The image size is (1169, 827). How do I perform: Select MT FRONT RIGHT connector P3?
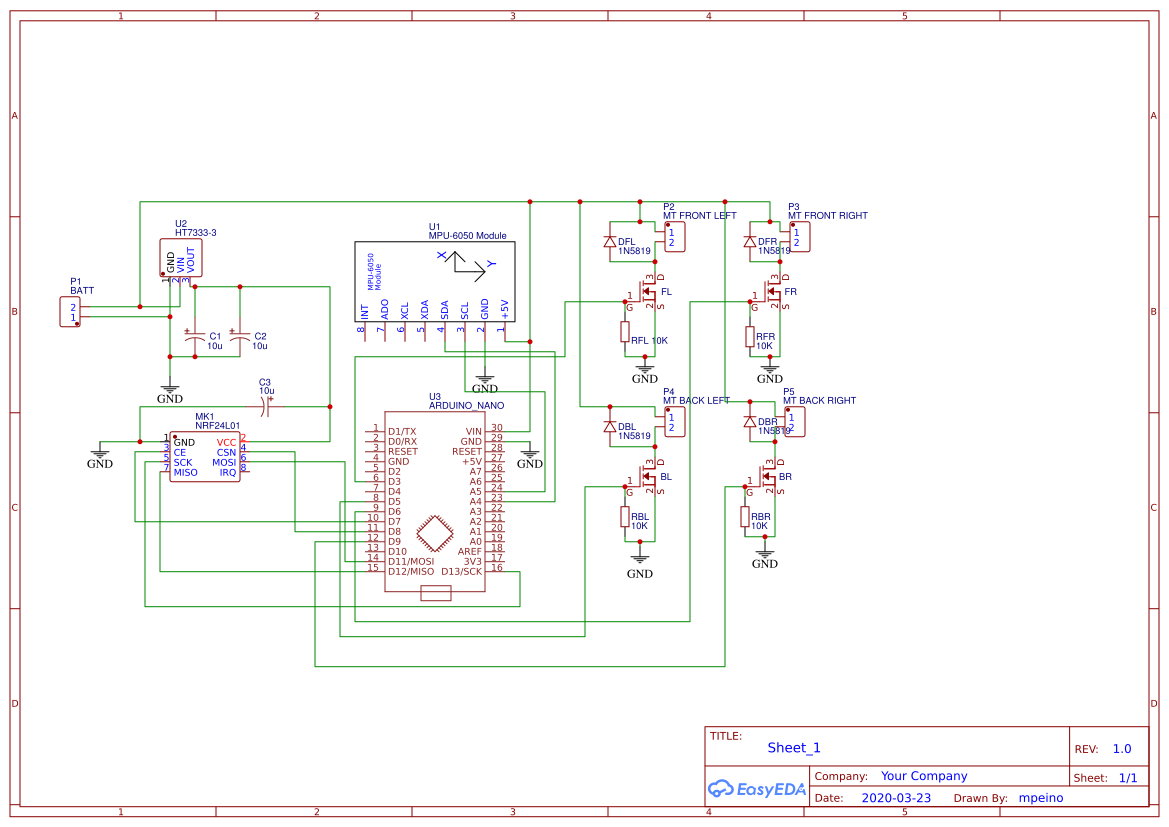click(x=798, y=237)
